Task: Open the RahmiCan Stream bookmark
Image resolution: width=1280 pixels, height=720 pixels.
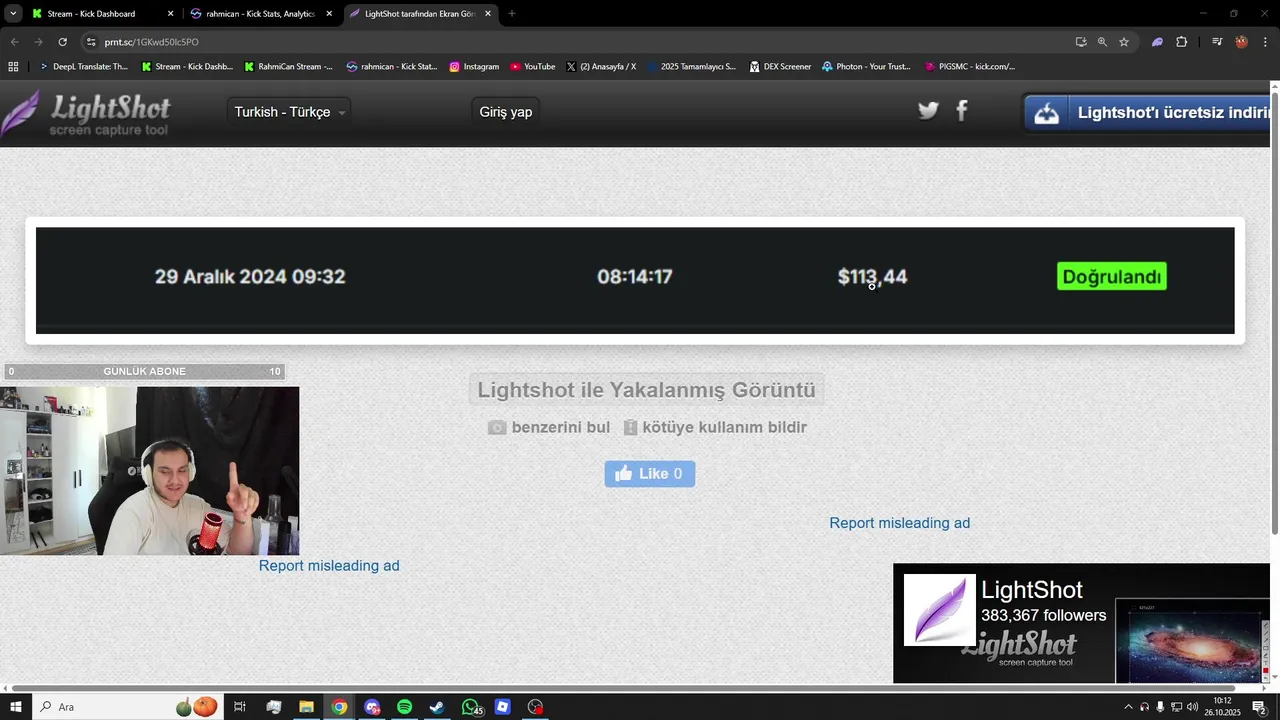Action: pyautogui.click(x=290, y=67)
